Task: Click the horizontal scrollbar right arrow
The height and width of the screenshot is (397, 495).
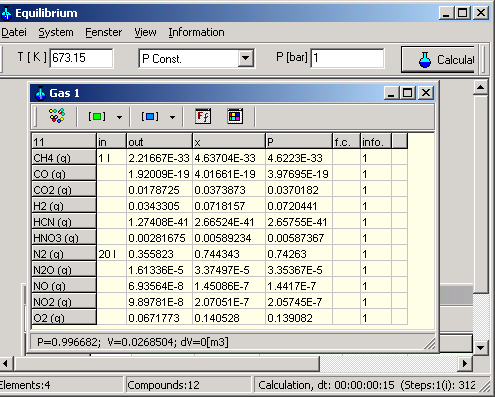Action: tap(465, 363)
